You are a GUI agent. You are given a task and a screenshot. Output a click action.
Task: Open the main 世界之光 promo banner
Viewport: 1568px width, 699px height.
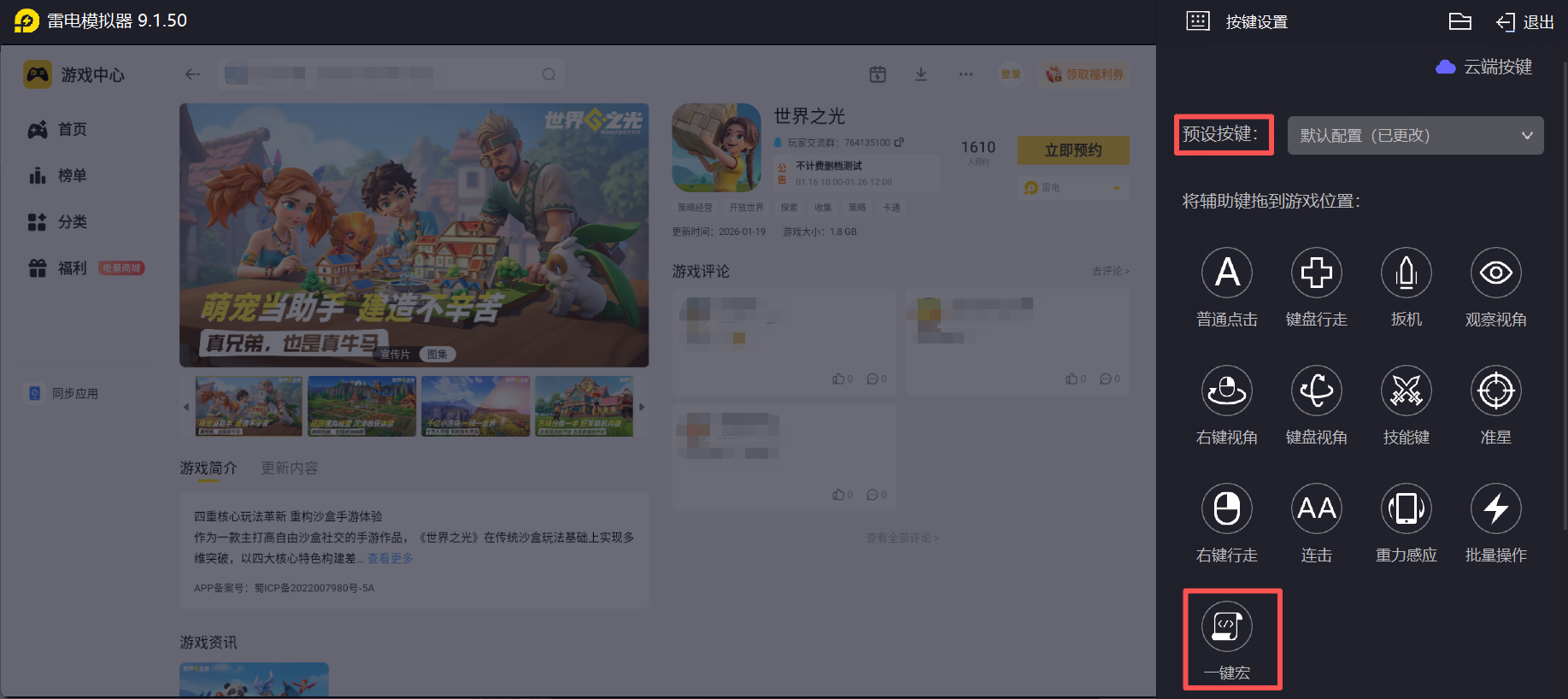coord(414,235)
